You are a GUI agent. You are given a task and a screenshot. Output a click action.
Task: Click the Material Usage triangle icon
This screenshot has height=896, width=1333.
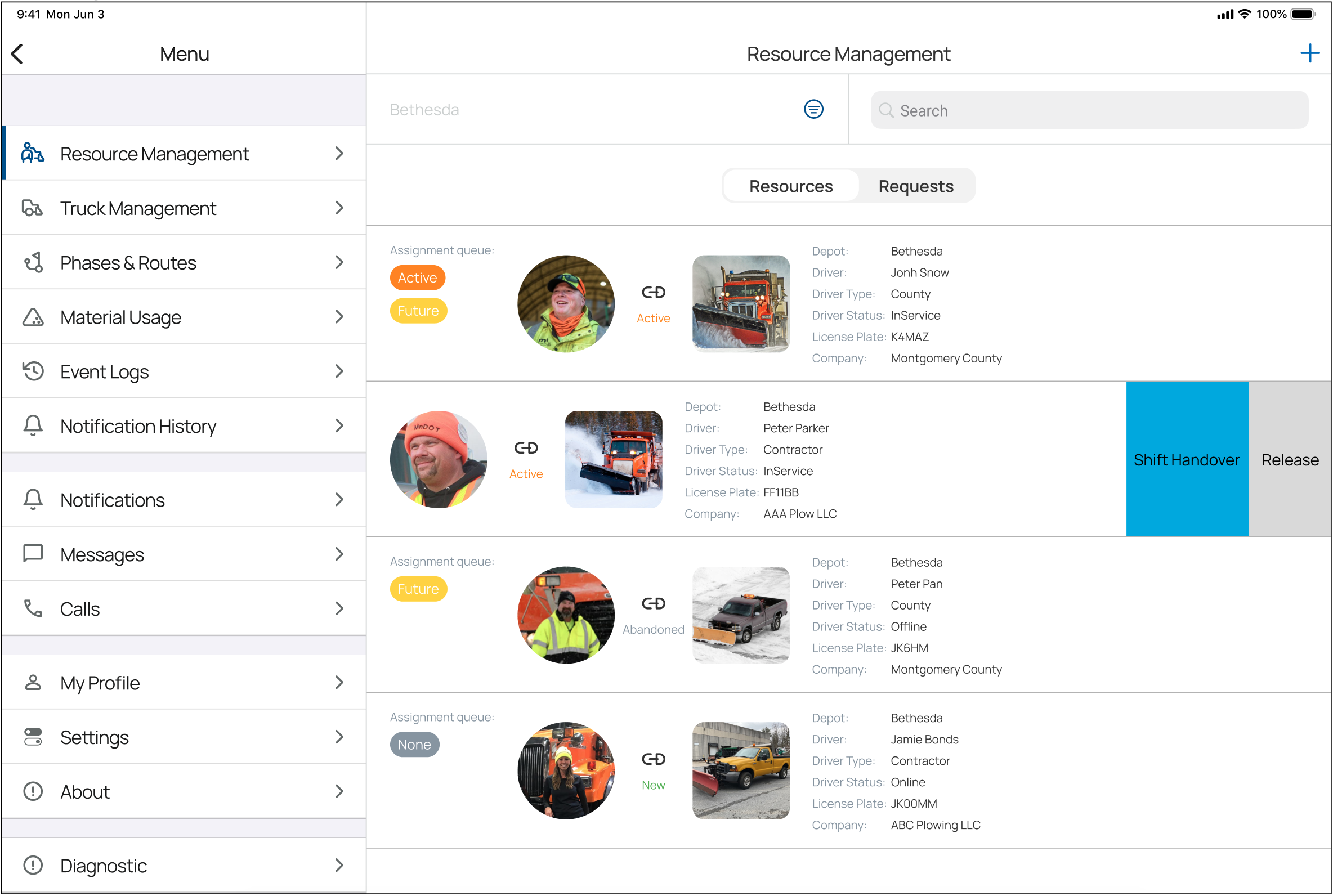(33, 317)
